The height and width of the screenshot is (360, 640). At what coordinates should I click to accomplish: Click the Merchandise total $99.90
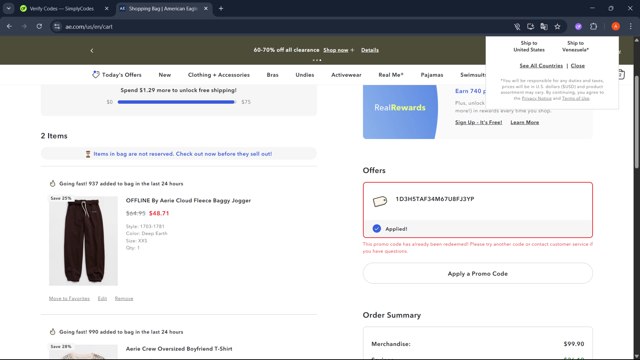pos(573,344)
